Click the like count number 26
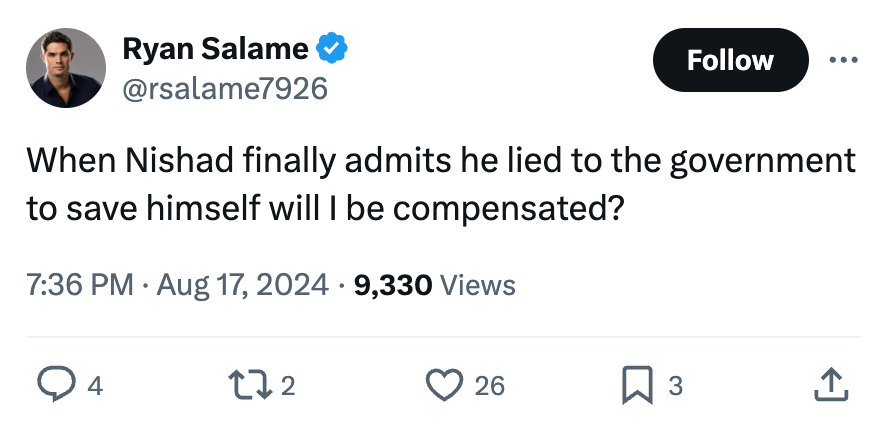This screenshot has height=428, width=890. [490, 386]
